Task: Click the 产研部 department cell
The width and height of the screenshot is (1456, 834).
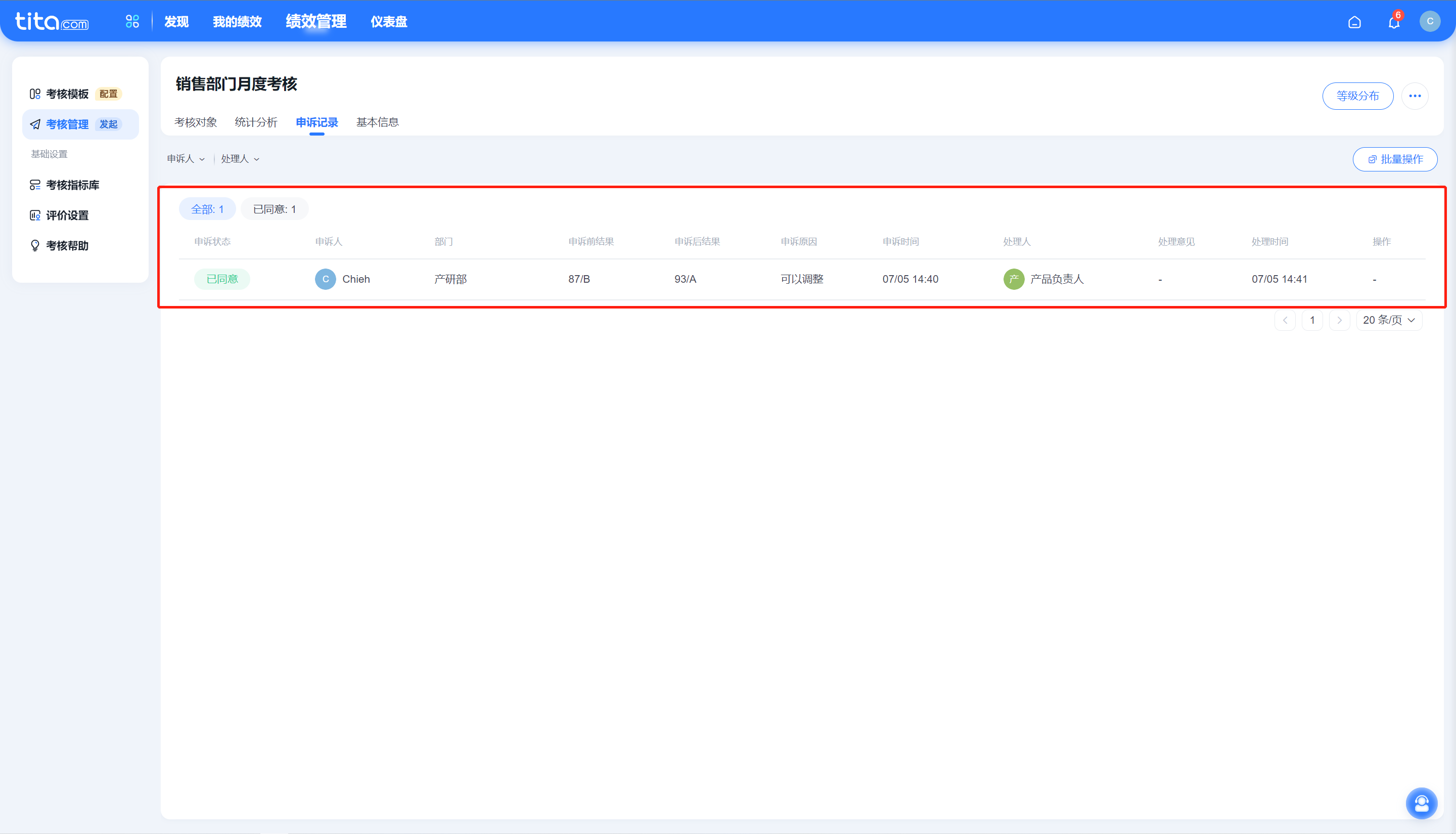Action: pyautogui.click(x=450, y=279)
